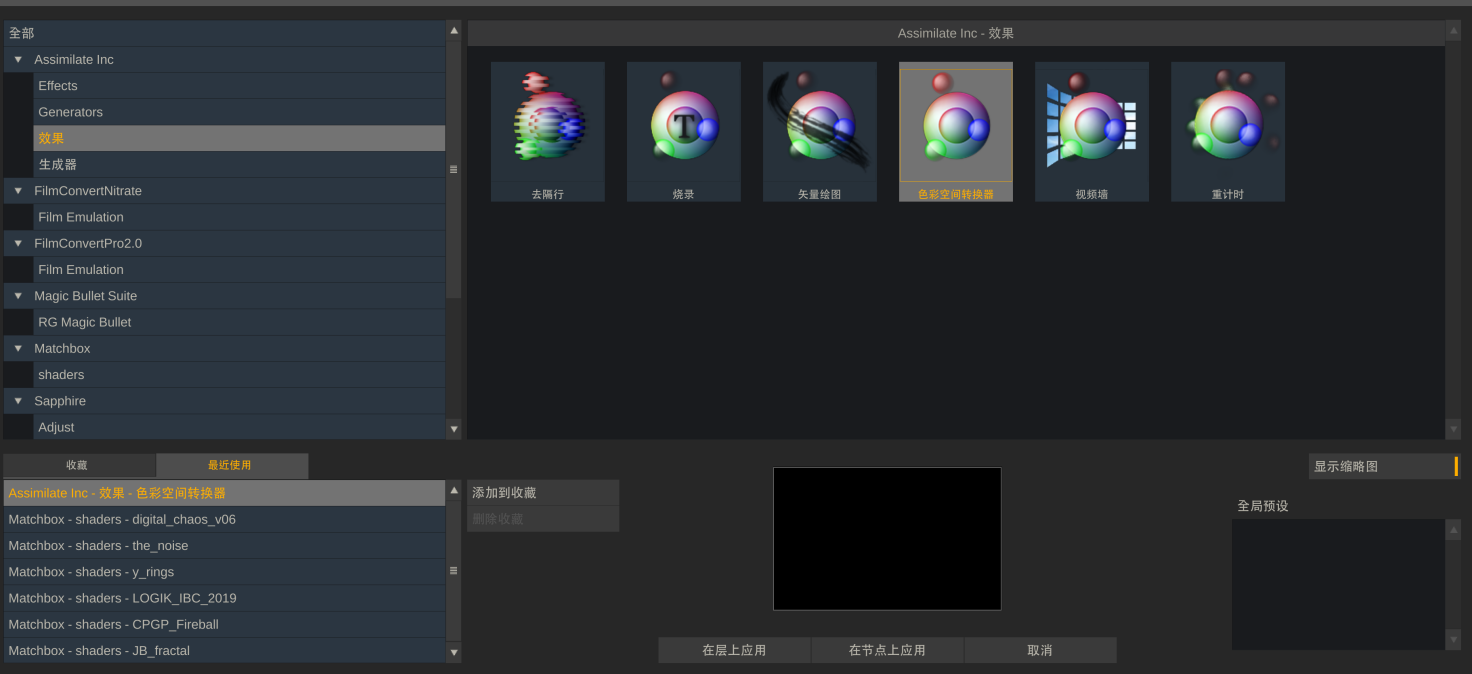Select the 去隔行 deinterlace effect icon
This screenshot has width=1472, height=674.
547,131
